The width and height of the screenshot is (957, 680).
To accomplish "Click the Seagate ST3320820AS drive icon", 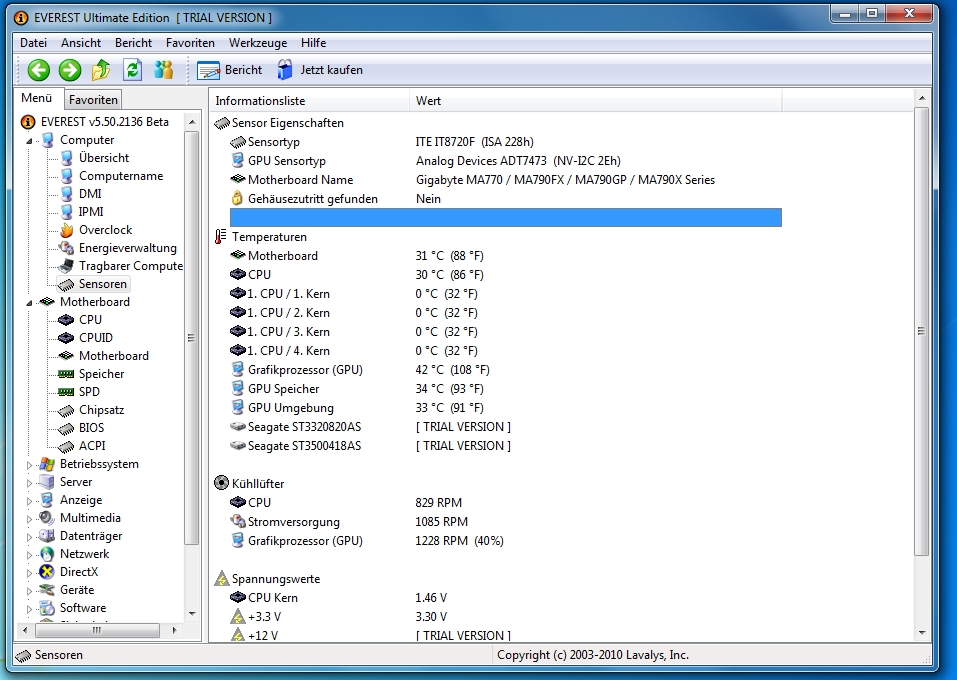I will 237,427.
